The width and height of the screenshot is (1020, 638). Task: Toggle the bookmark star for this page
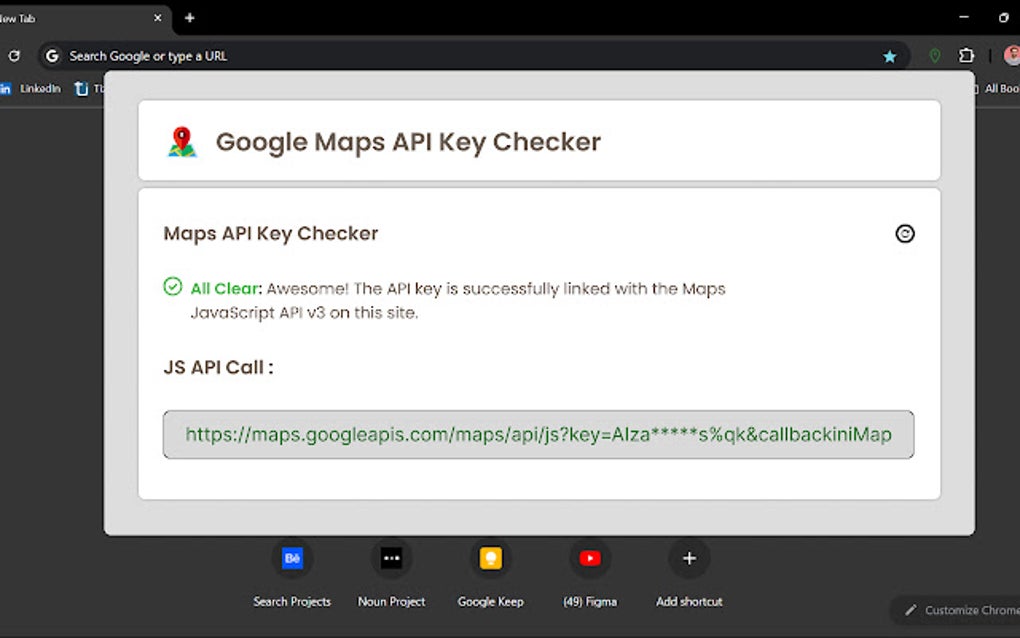pyautogui.click(x=889, y=56)
